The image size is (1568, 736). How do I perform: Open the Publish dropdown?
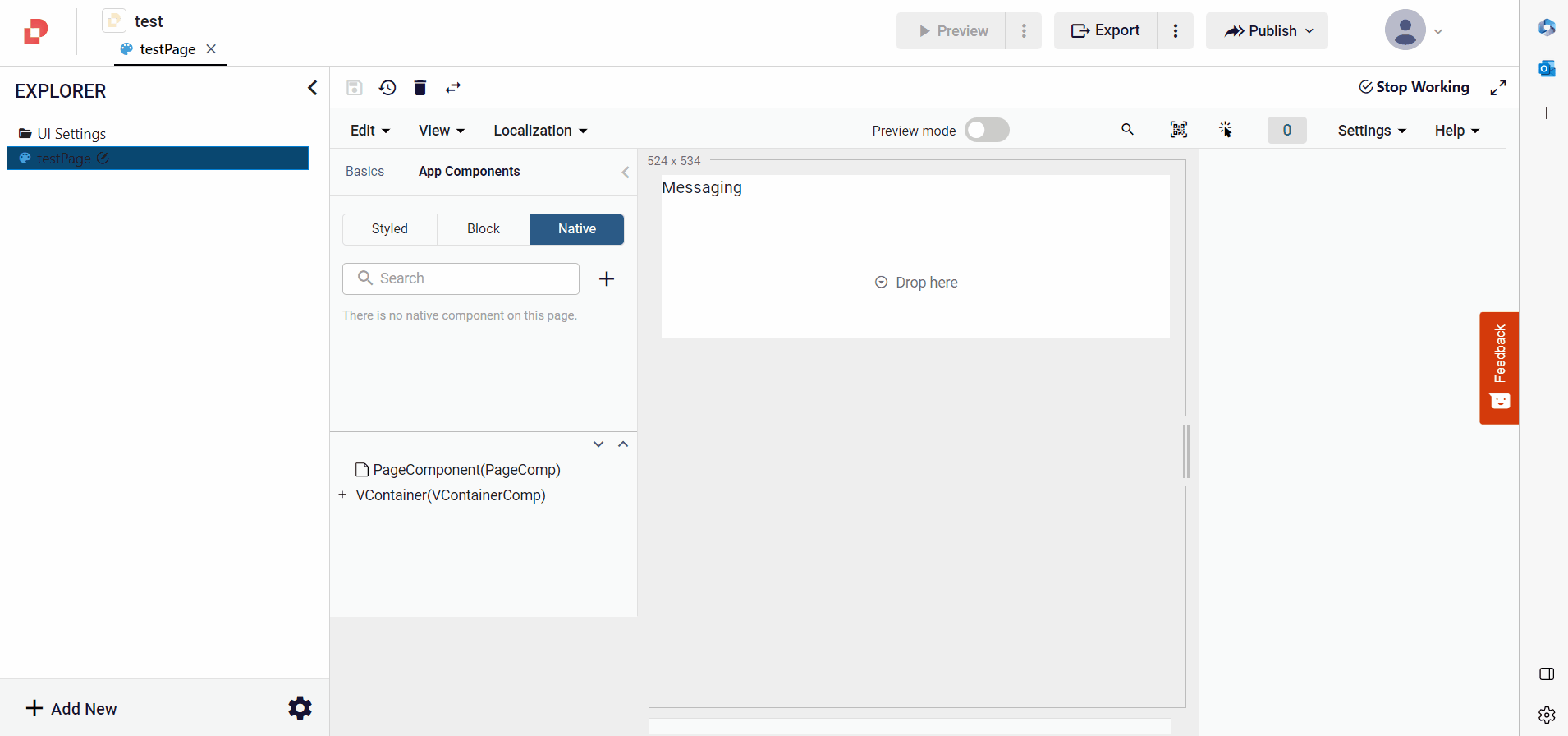1267,31
